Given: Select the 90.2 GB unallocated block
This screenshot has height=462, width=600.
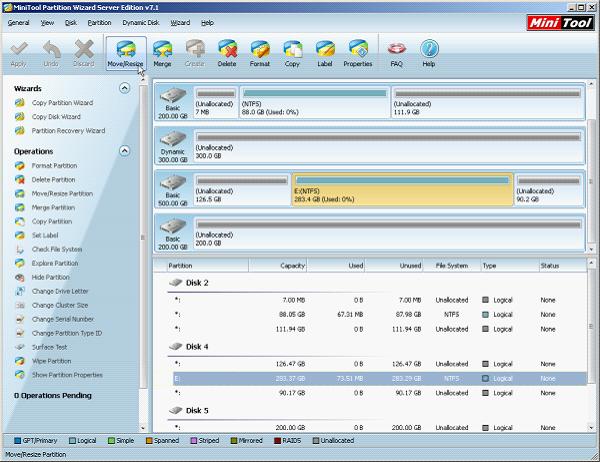Looking at the screenshot, I should point(549,189).
